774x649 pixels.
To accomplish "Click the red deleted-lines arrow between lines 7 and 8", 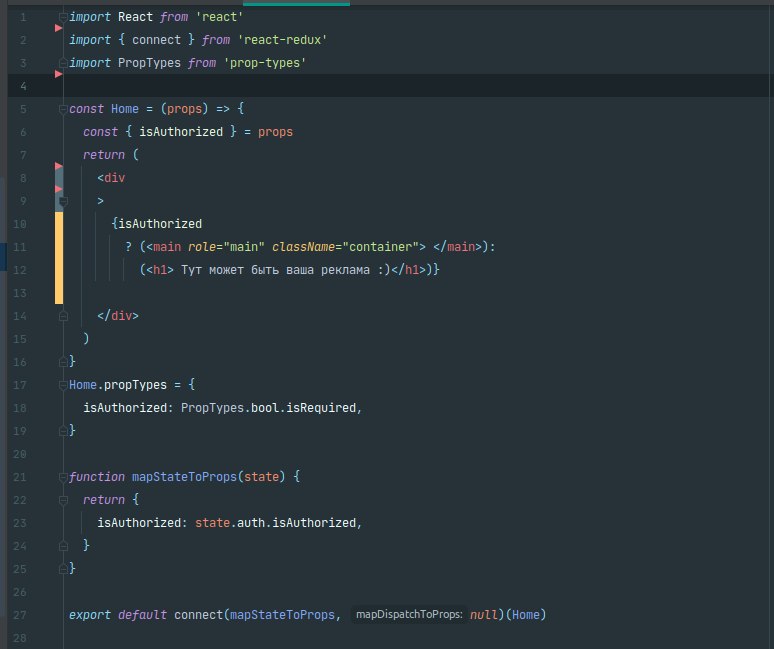I will [58, 166].
